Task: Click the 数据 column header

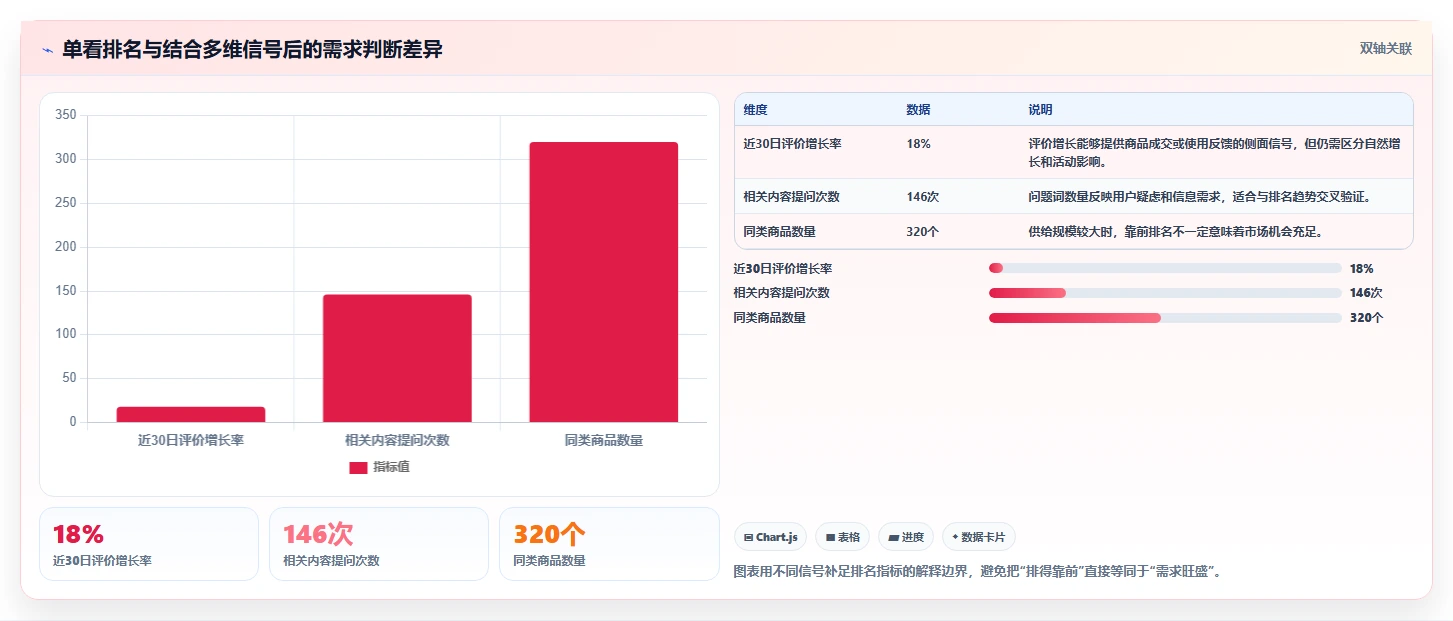Action: click(918, 110)
